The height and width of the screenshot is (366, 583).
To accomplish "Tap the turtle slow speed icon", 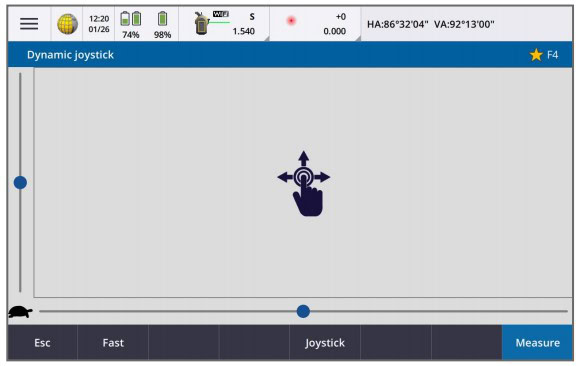I will (20, 312).
